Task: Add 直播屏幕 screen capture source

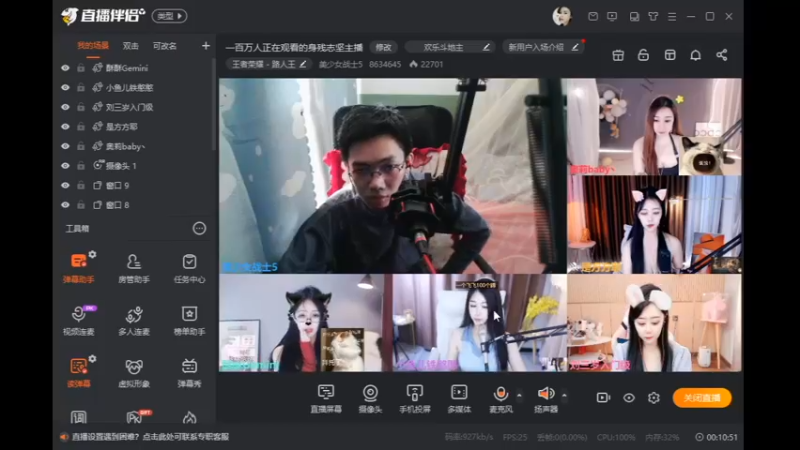Action: point(326,398)
